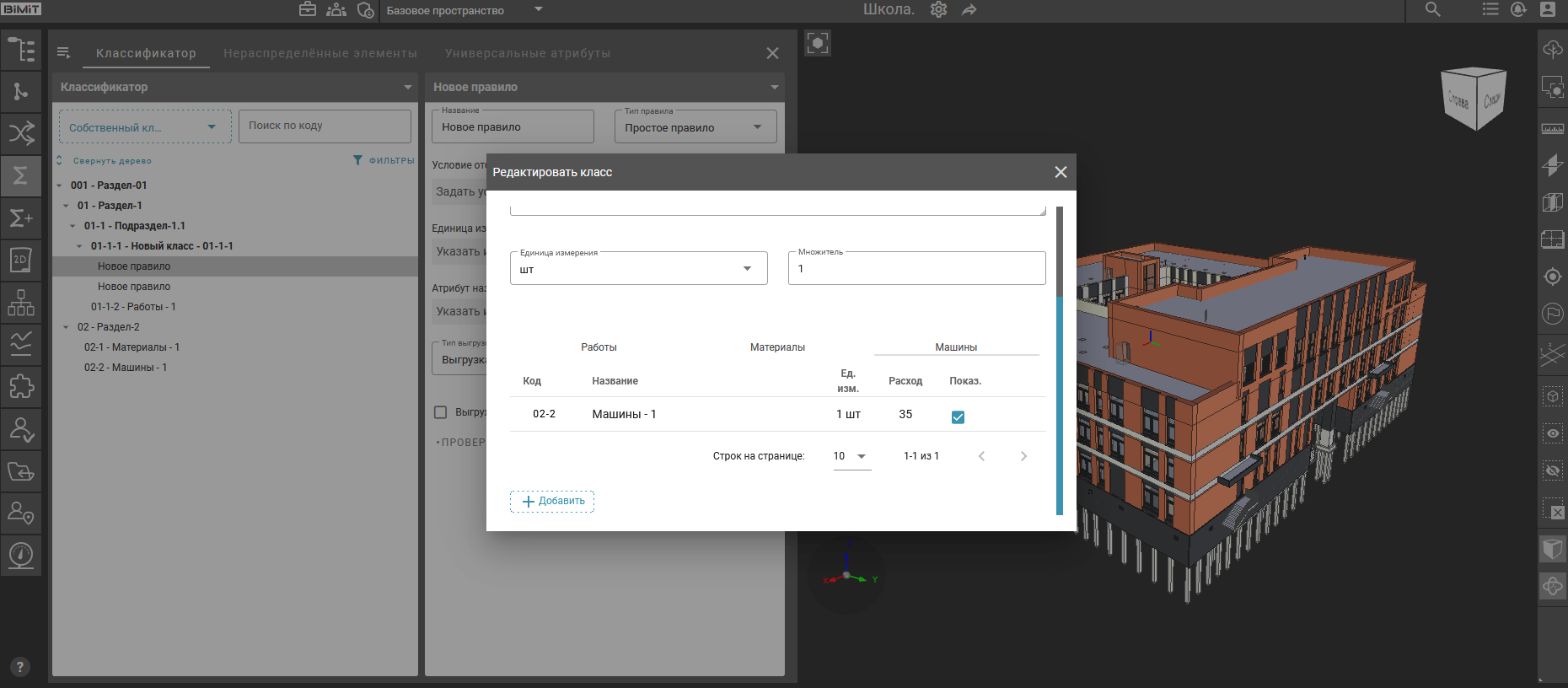The image size is (1568, 688).
Task: Switch to Нераспределённые элементы tab
Action: pos(320,53)
